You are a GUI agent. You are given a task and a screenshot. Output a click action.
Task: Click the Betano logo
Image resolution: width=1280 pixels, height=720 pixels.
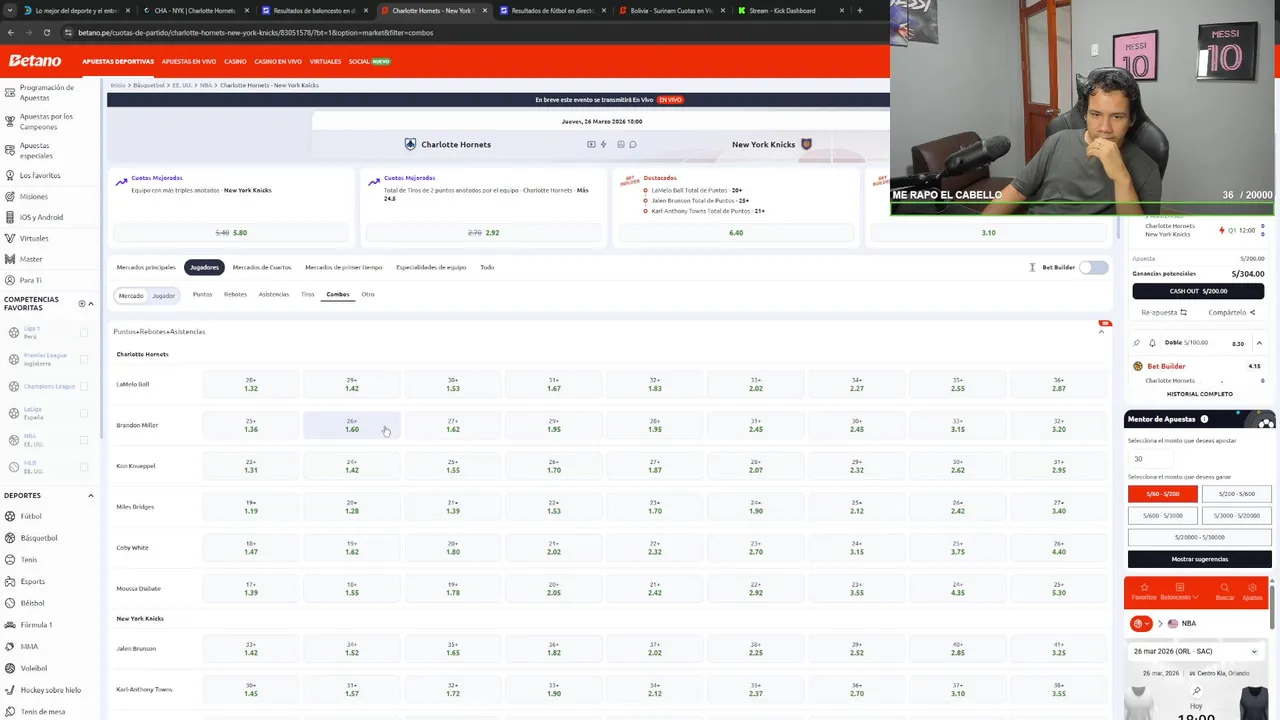tap(35, 61)
